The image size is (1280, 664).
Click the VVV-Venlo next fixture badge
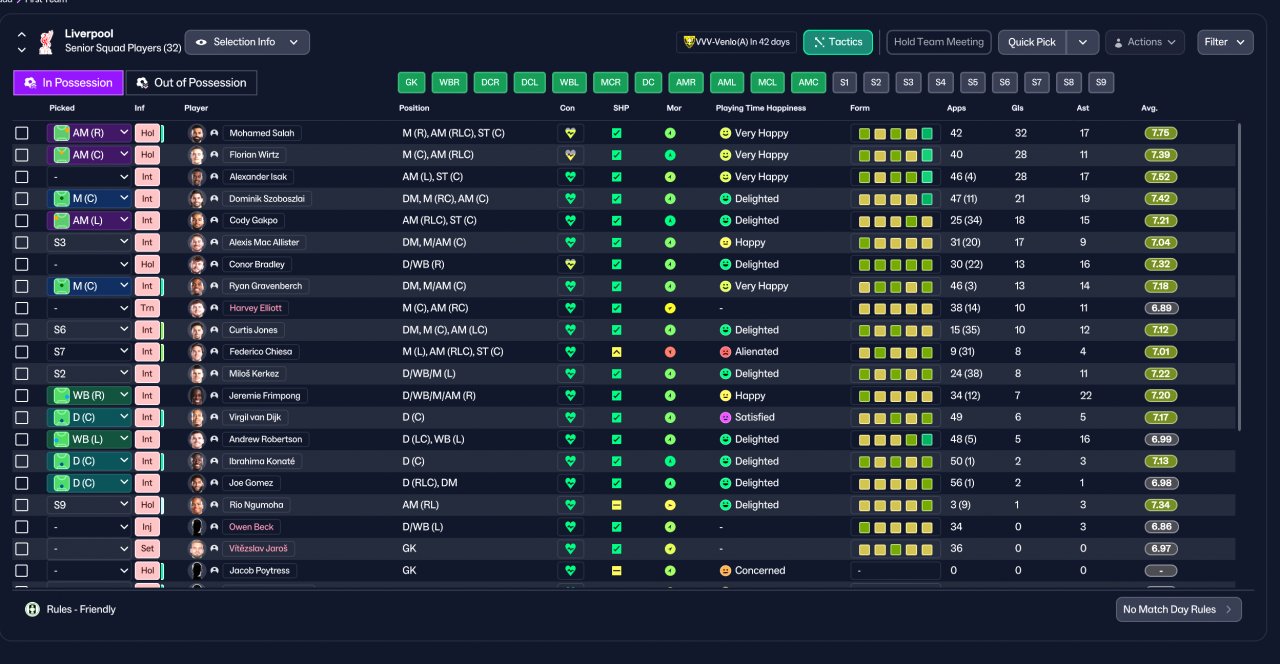(737, 42)
